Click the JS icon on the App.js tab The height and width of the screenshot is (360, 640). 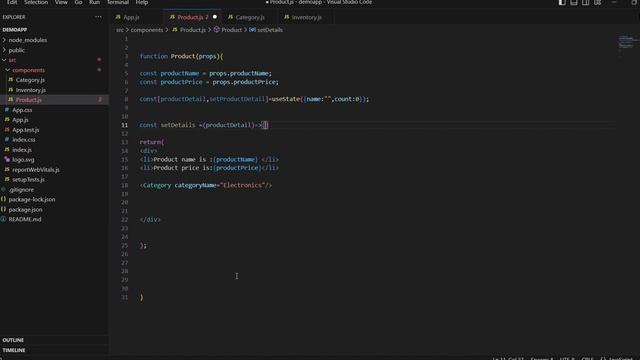tap(118, 17)
